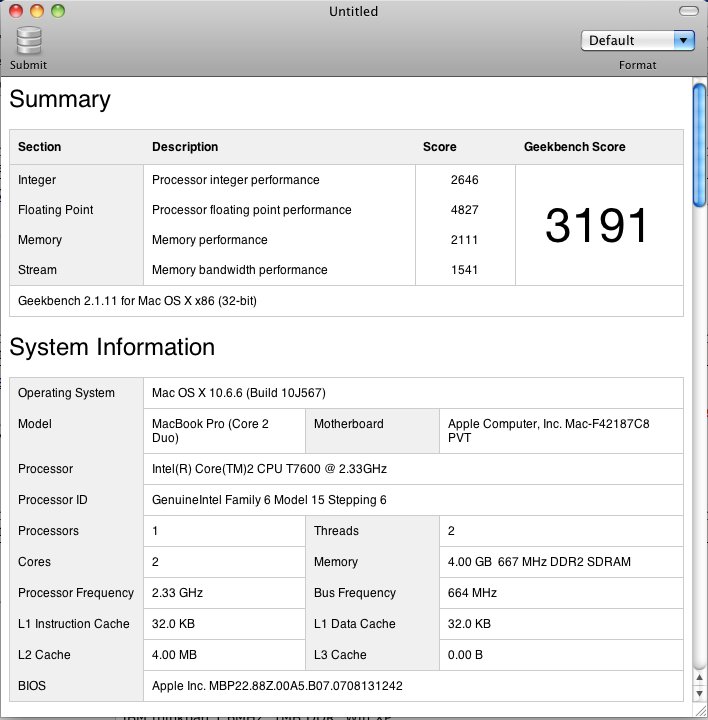
Task: Click the Description column header
Action: [x=185, y=147]
